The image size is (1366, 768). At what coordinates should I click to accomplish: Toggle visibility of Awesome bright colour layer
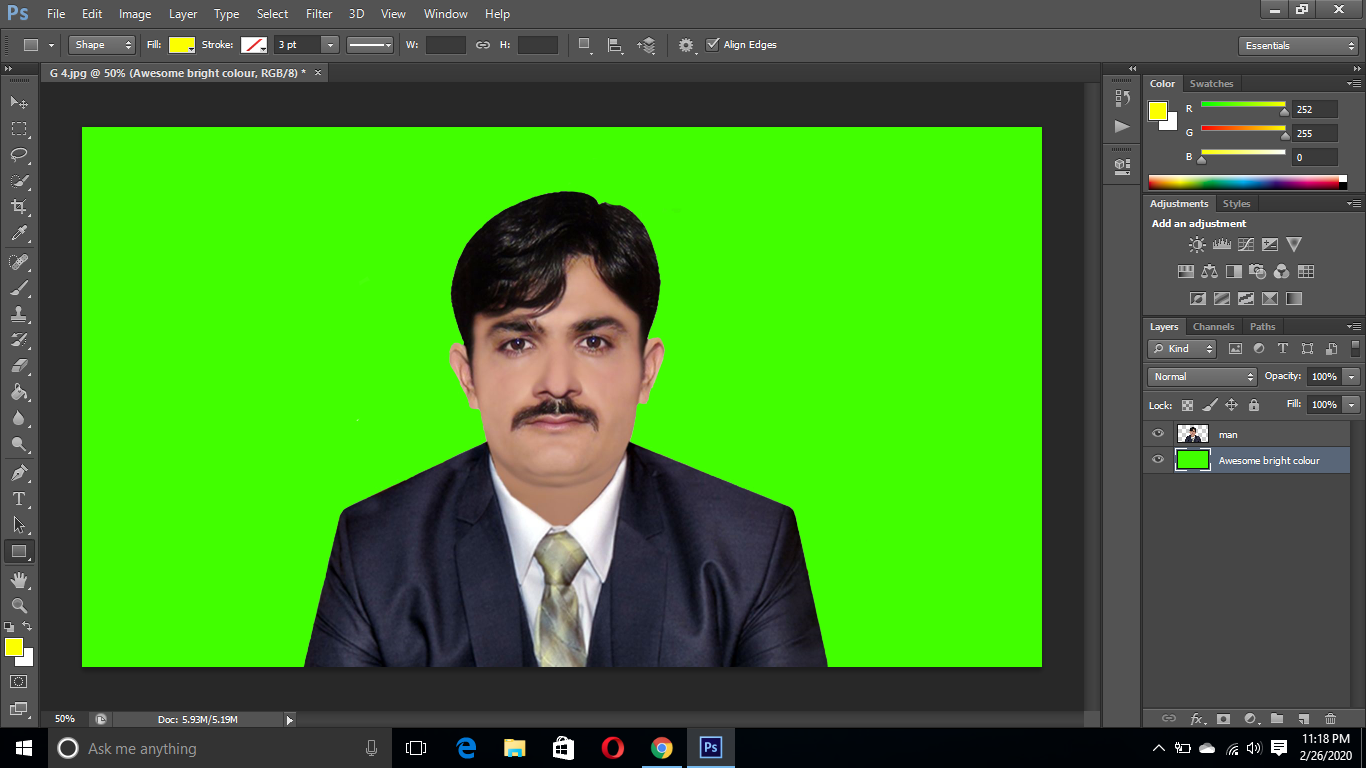tap(1157, 460)
